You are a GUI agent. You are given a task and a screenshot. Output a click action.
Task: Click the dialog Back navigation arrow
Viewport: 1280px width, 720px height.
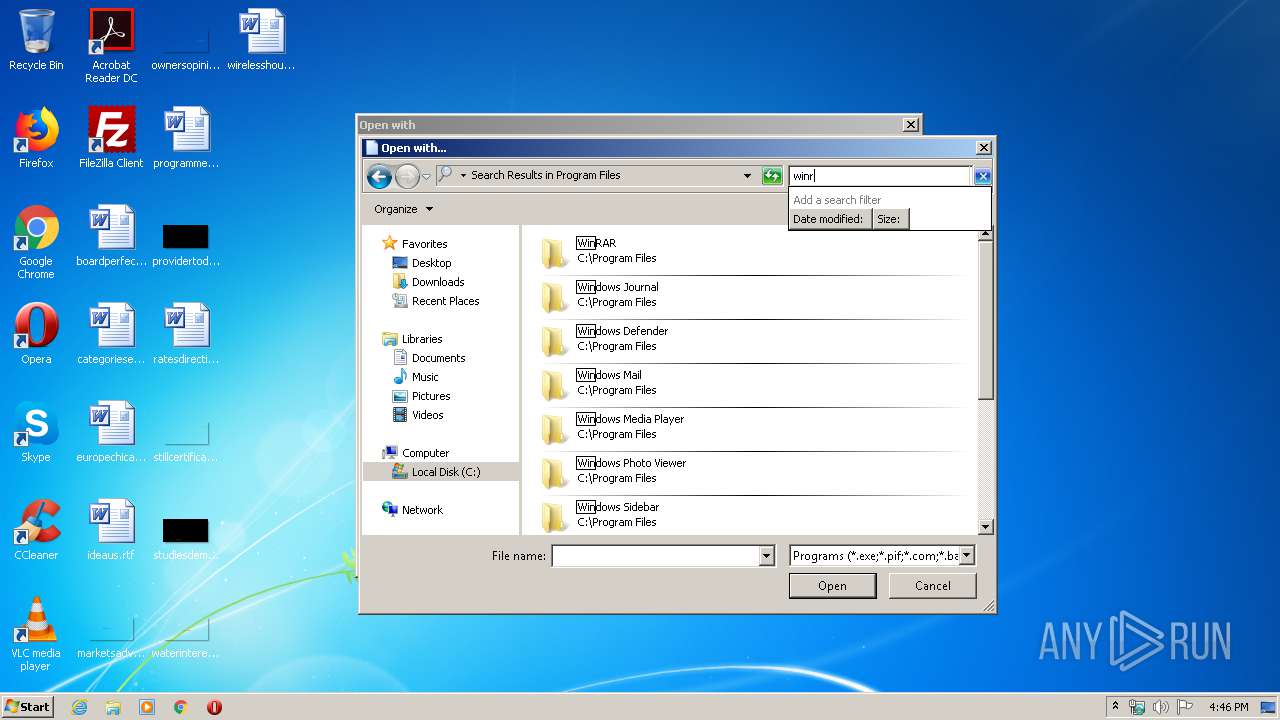(x=379, y=177)
